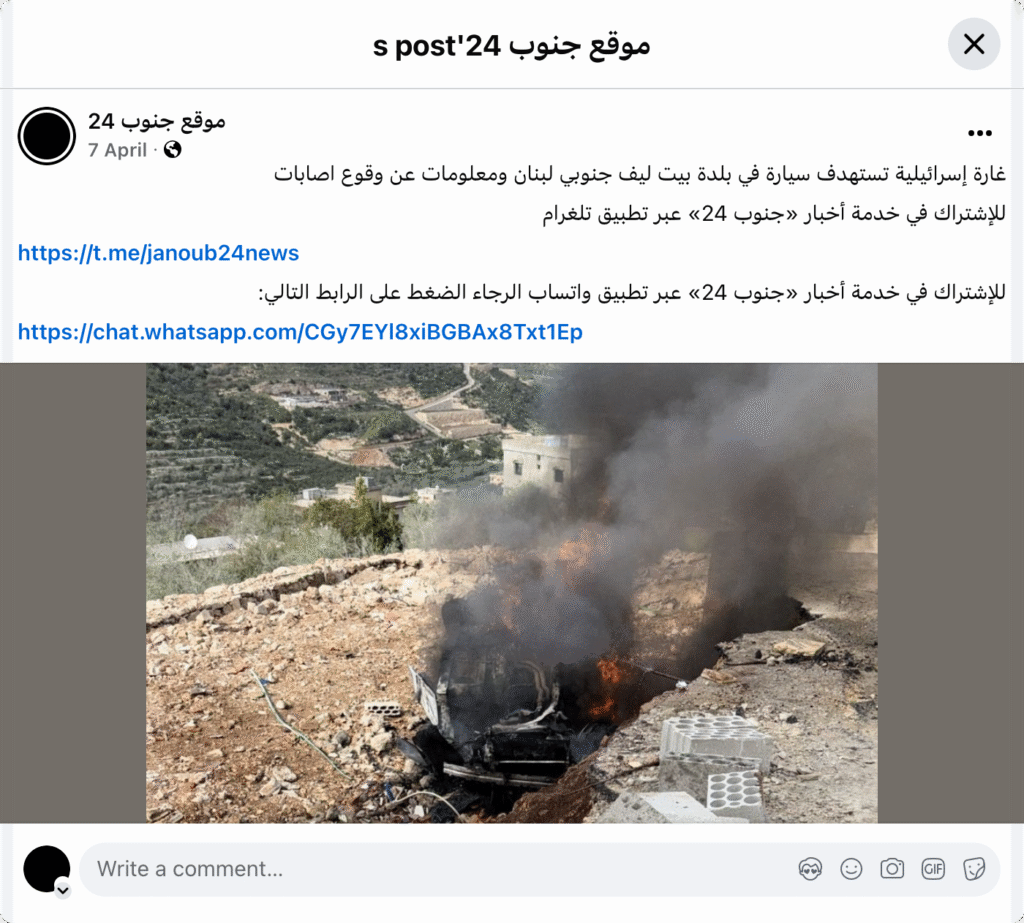The image size is (1024, 923).
Task: Open the page's round profile picture
Action: click(x=47, y=136)
